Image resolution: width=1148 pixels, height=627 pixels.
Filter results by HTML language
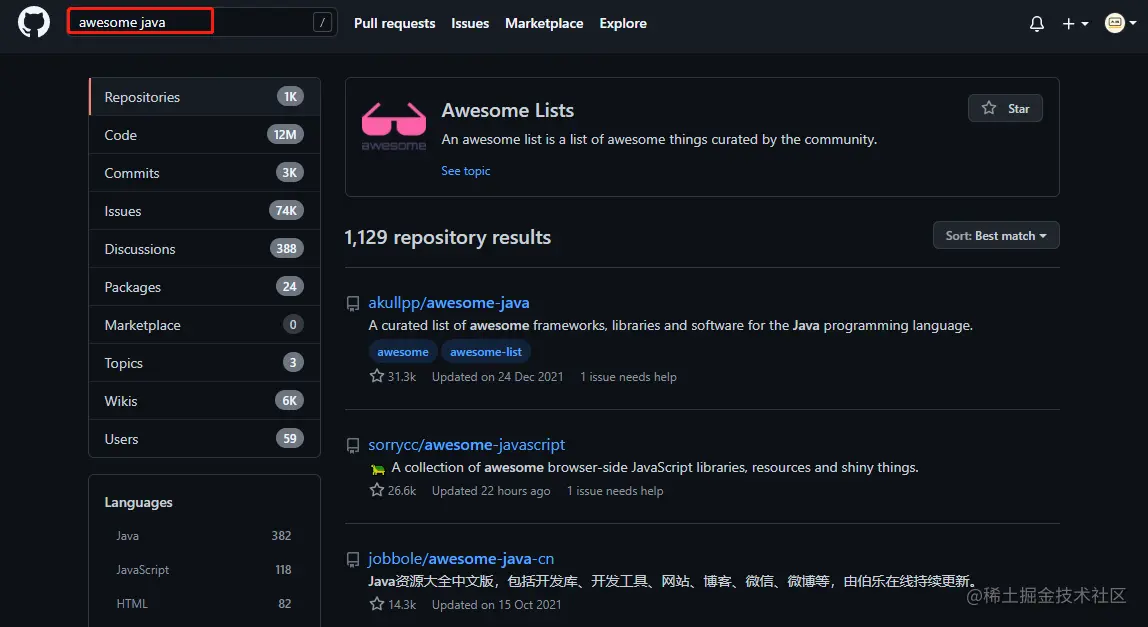tap(204, 604)
